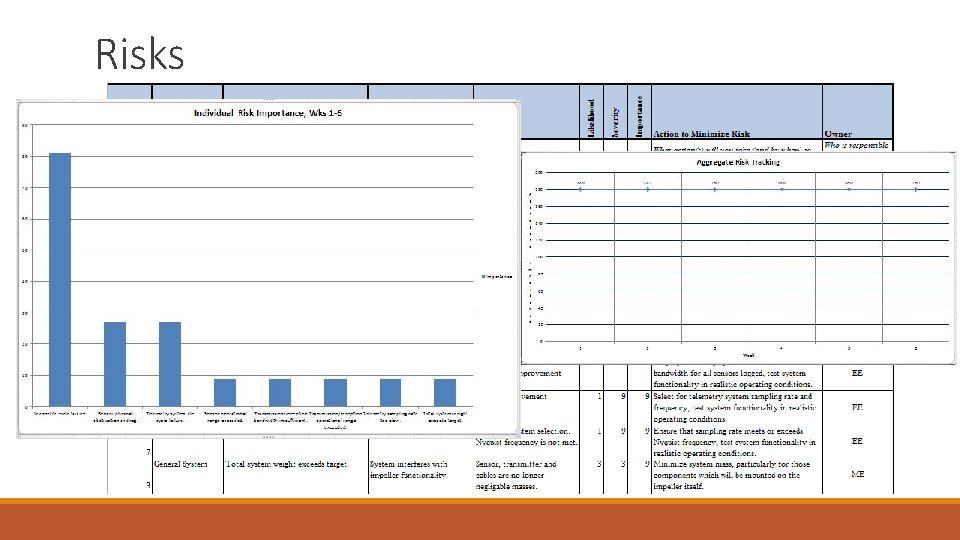Select the "Select for telemetry system sampling rate" cell

pos(734,408)
